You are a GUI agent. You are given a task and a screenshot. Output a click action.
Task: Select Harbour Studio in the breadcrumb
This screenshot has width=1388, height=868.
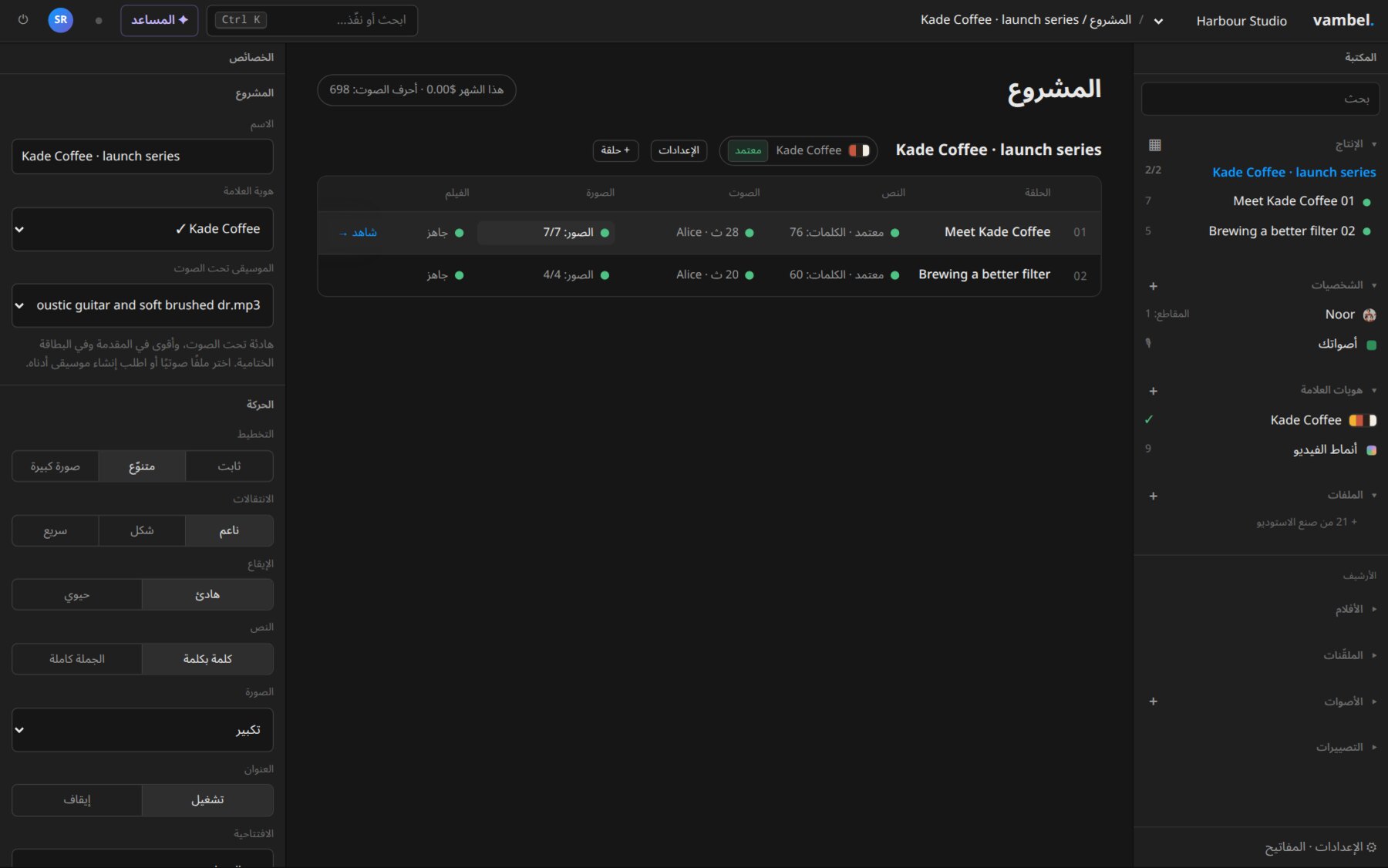[x=1241, y=21]
